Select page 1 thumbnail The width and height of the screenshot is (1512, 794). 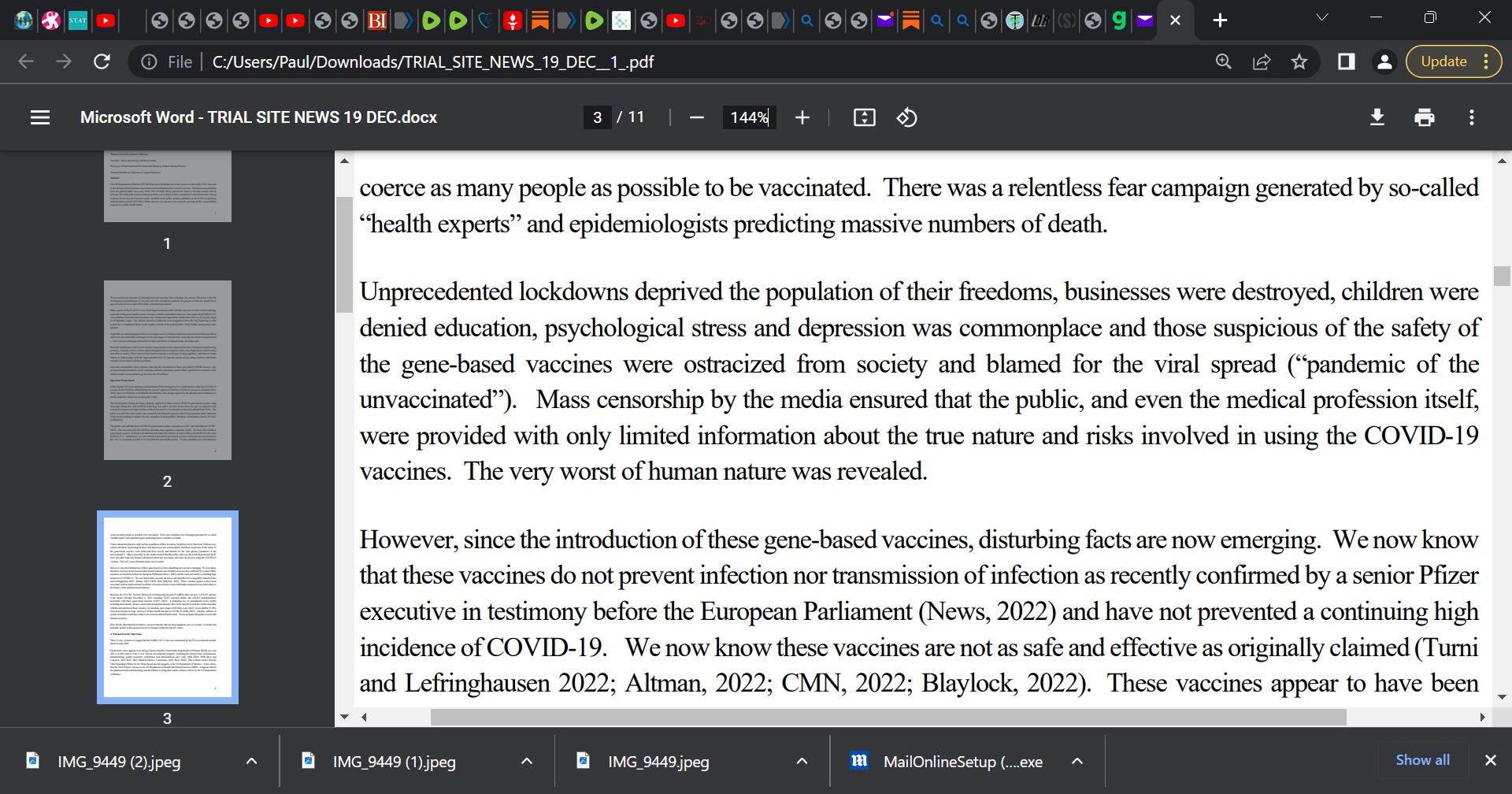(x=168, y=187)
